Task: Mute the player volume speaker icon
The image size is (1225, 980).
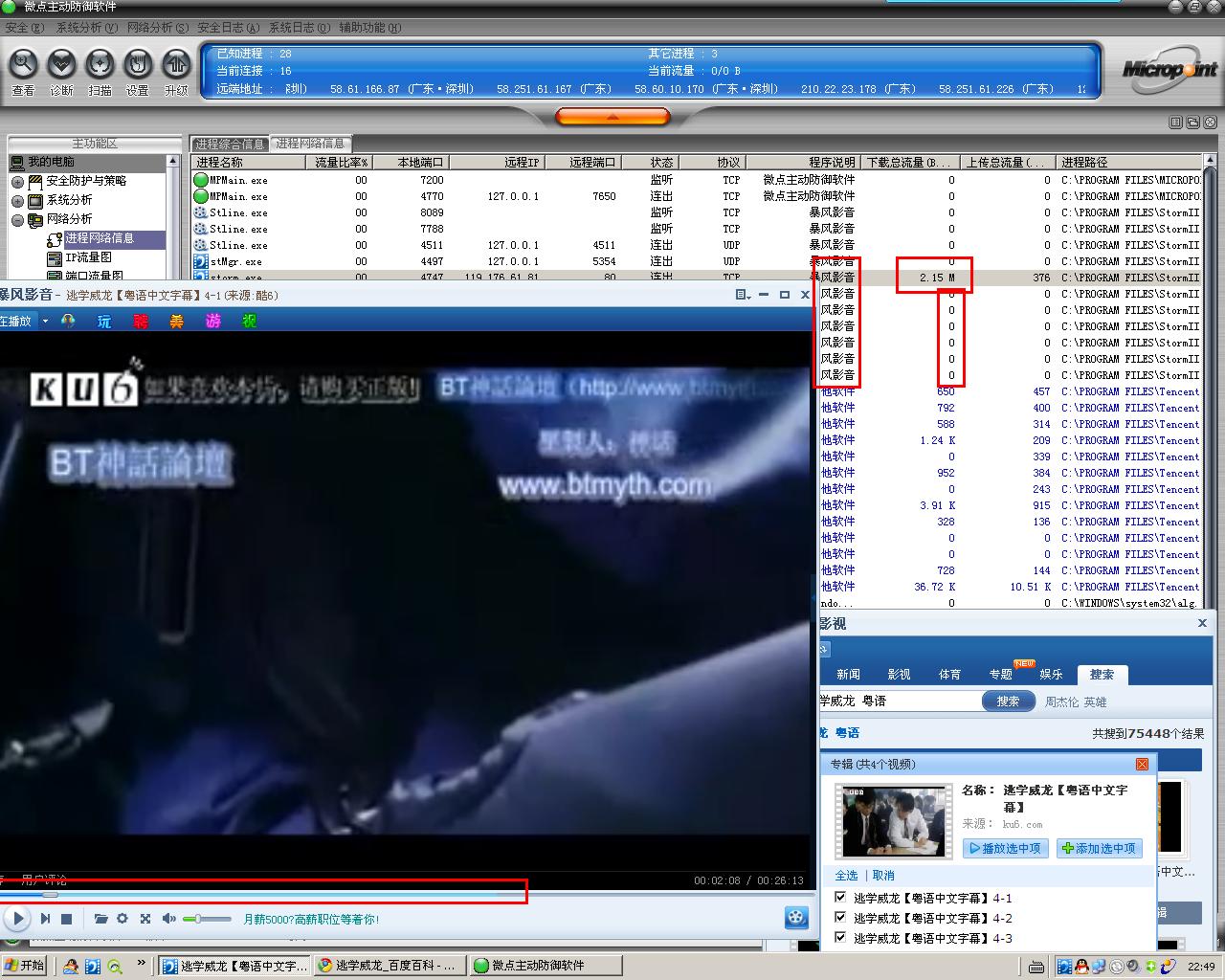Action: pos(168,919)
